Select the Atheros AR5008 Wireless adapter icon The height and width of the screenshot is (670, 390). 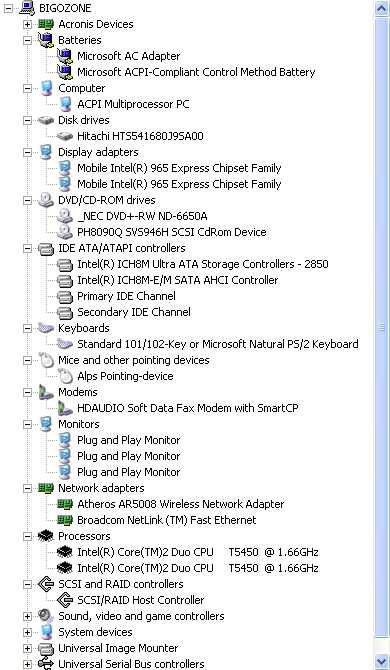click(65, 504)
